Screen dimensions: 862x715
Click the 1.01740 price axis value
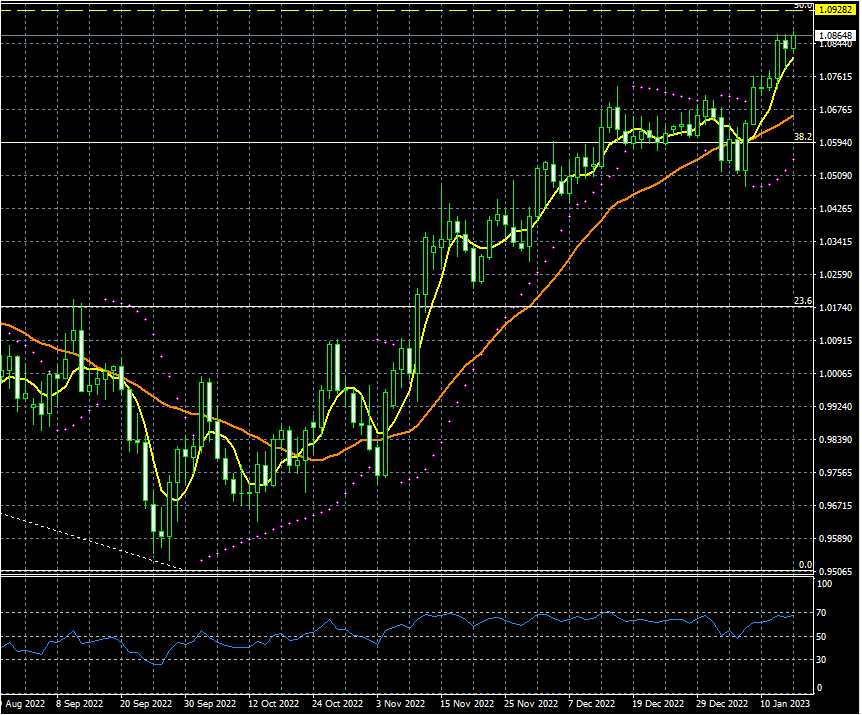[x=836, y=308]
